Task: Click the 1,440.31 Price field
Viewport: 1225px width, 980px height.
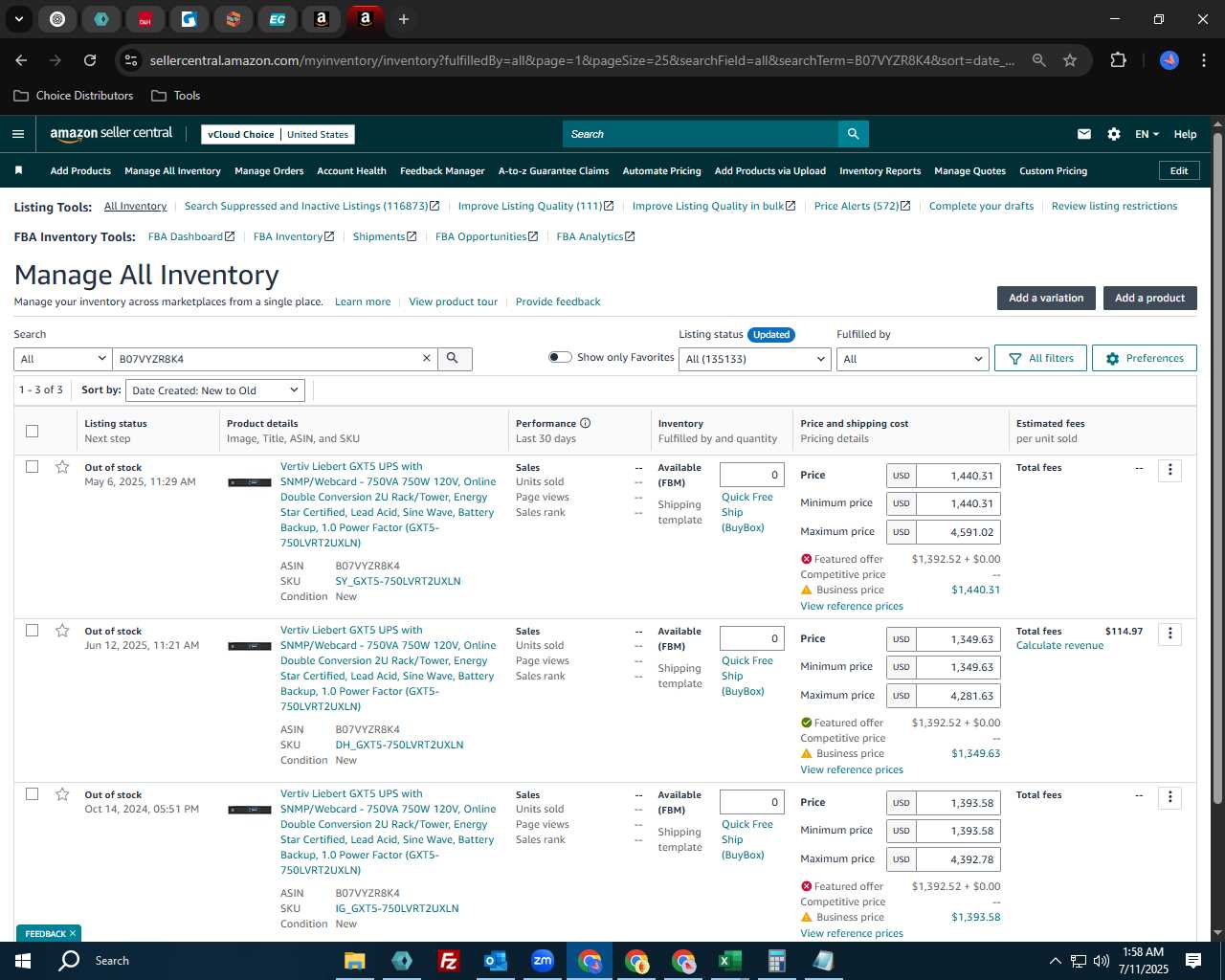Action: click(x=958, y=476)
